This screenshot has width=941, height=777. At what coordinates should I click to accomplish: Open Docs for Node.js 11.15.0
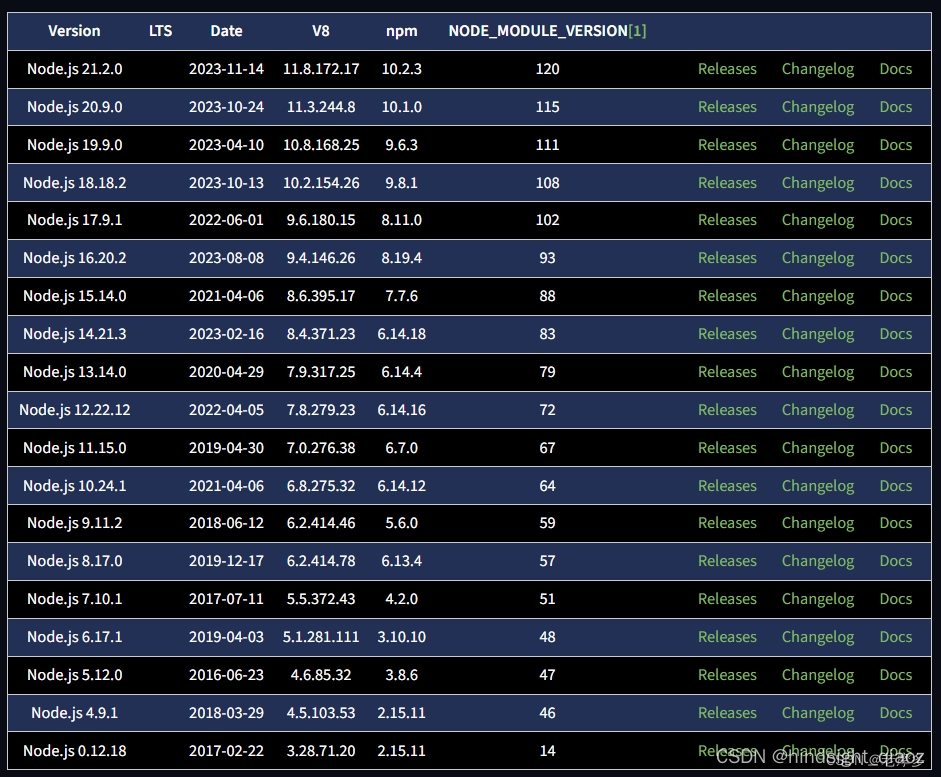(x=895, y=448)
